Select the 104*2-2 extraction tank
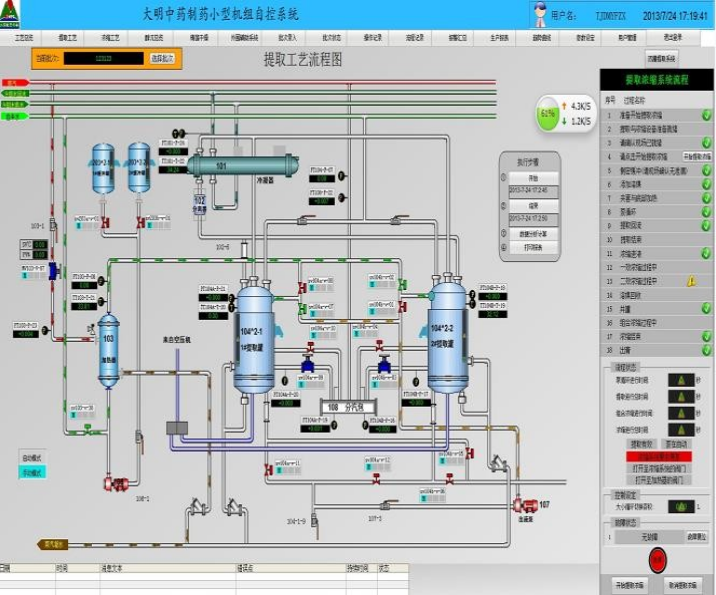This screenshot has width=716, height=595. click(447, 335)
